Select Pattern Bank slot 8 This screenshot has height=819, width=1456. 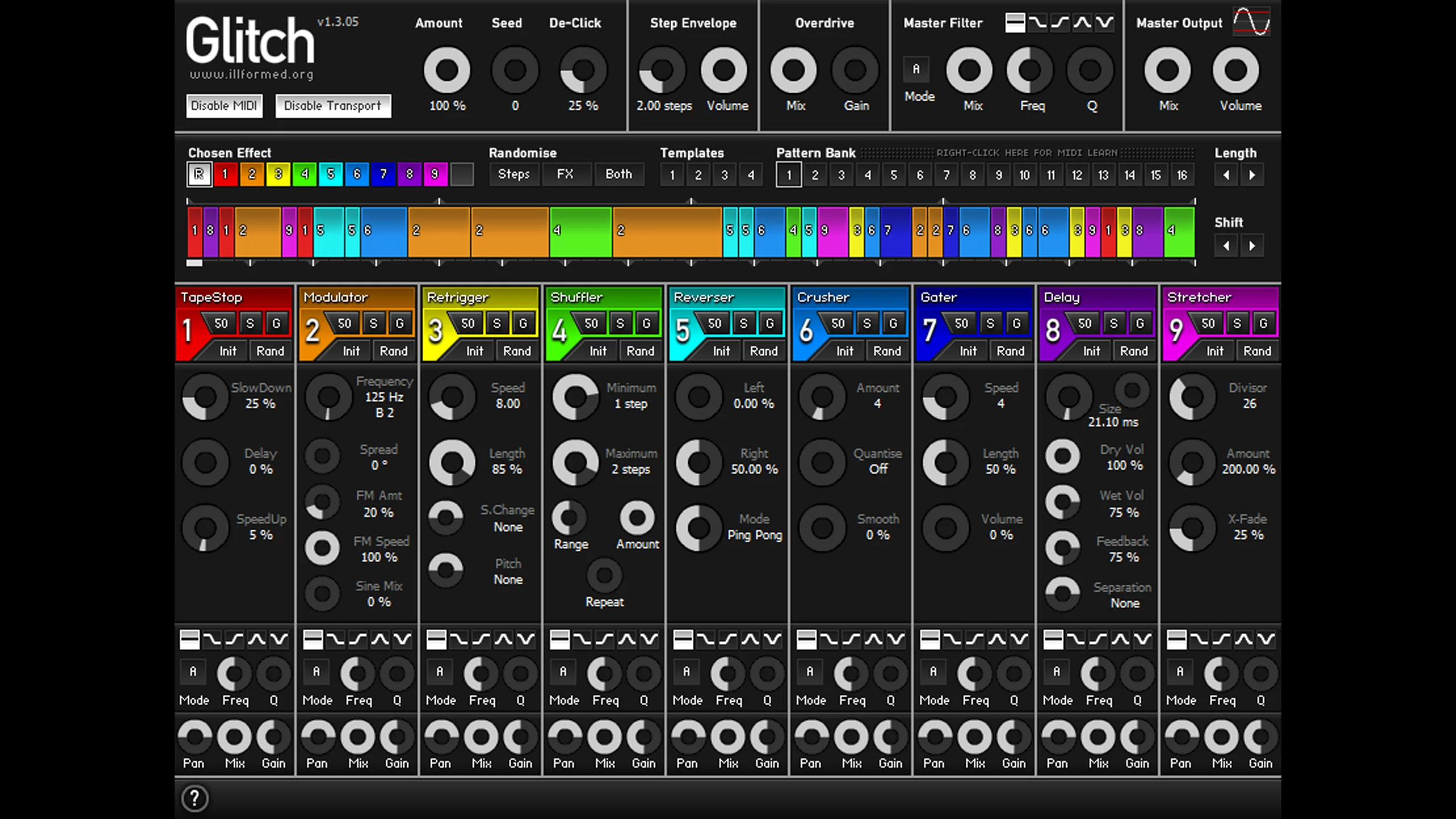tap(973, 175)
